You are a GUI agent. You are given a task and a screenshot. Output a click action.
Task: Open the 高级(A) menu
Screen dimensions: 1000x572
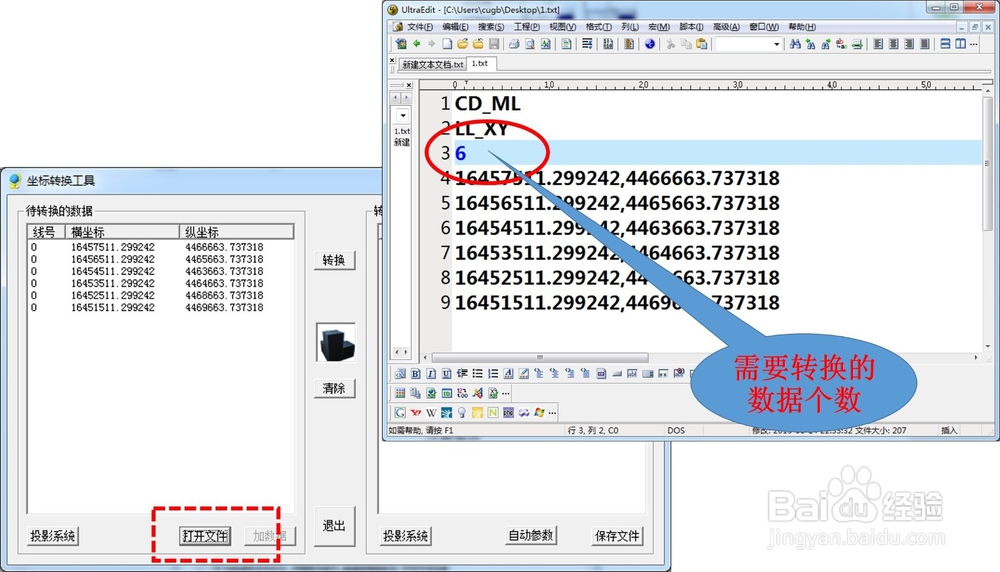[726, 27]
